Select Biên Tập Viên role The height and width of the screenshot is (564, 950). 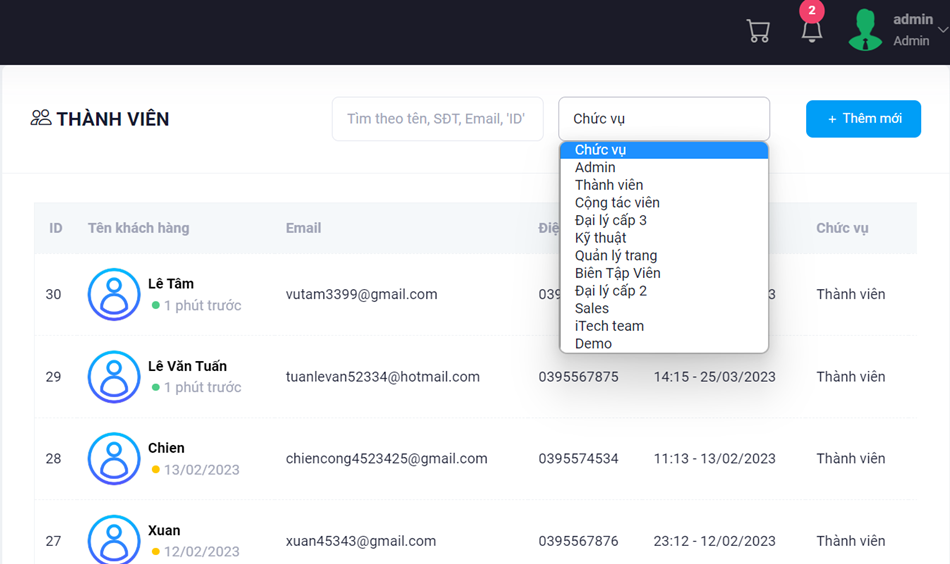point(617,273)
